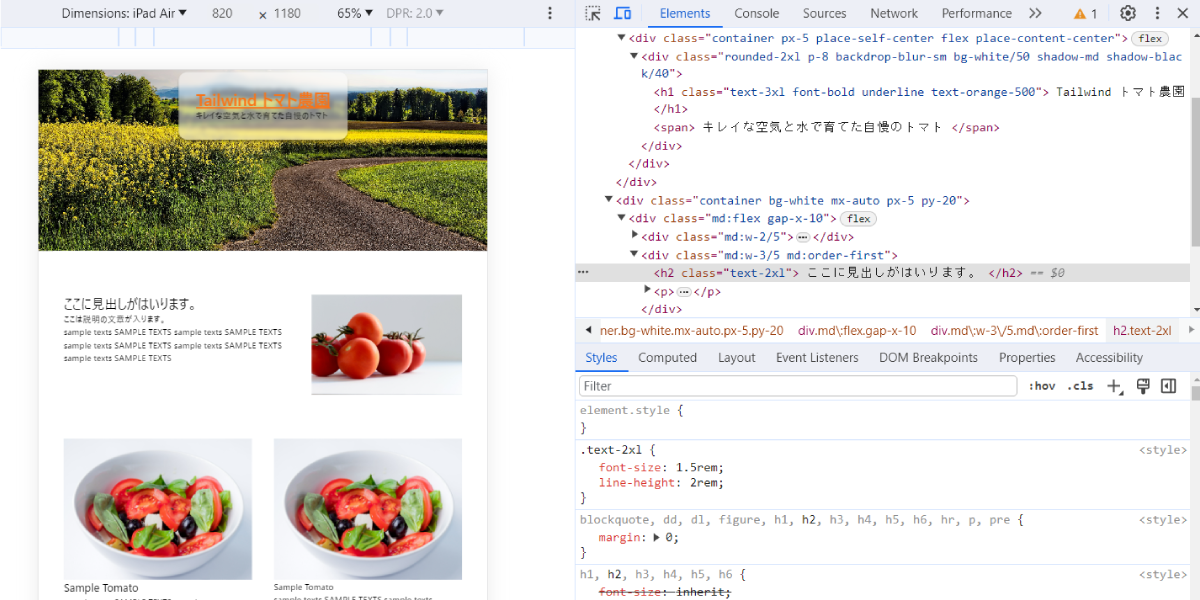Toggle the rendering emulations paintbrush icon
The height and width of the screenshot is (600, 1200).
(x=1143, y=386)
